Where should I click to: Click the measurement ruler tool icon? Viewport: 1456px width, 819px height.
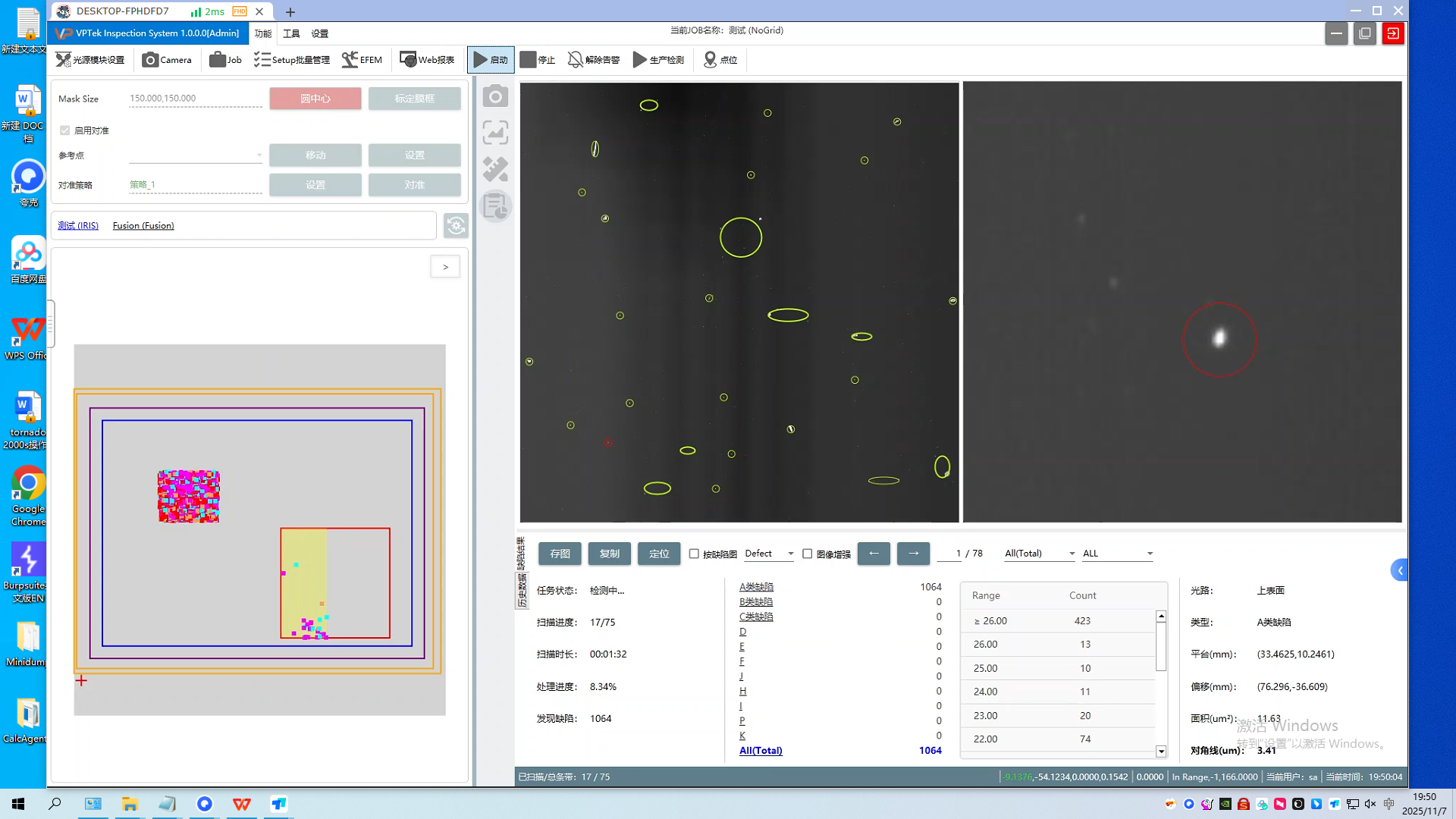tap(495, 169)
